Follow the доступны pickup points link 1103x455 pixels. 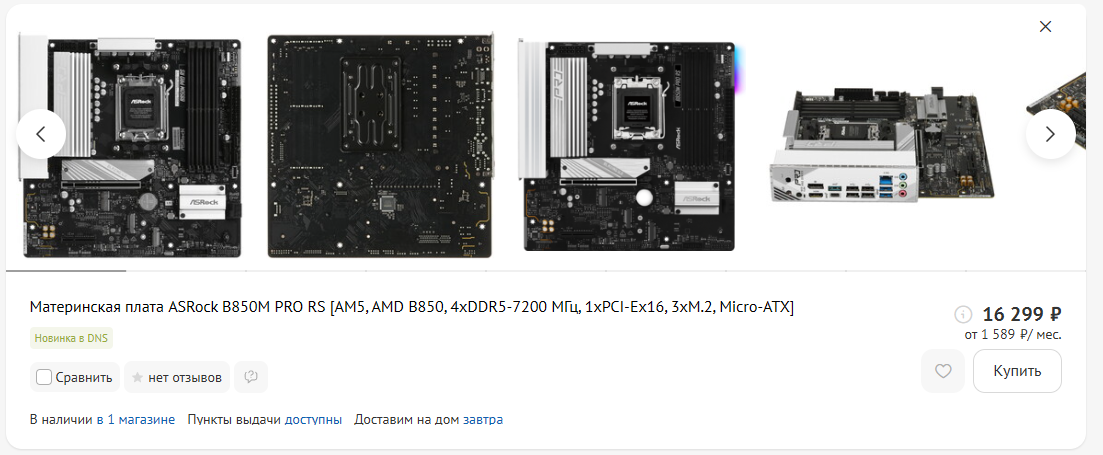tap(313, 420)
